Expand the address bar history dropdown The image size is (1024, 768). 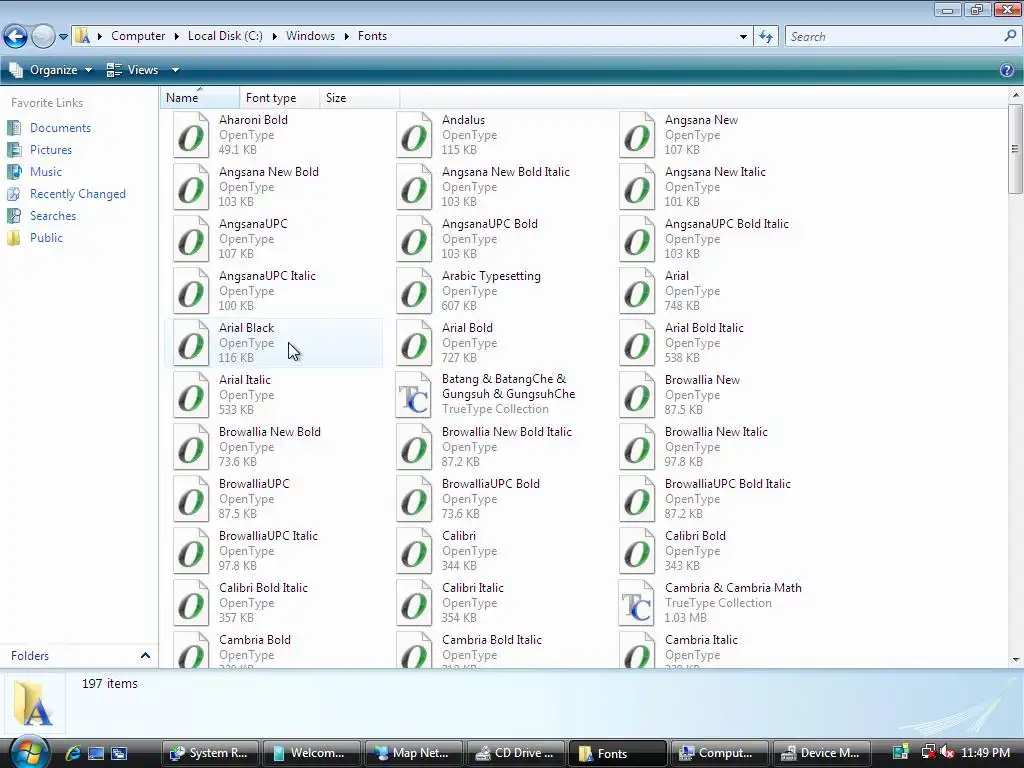[743, 37]
